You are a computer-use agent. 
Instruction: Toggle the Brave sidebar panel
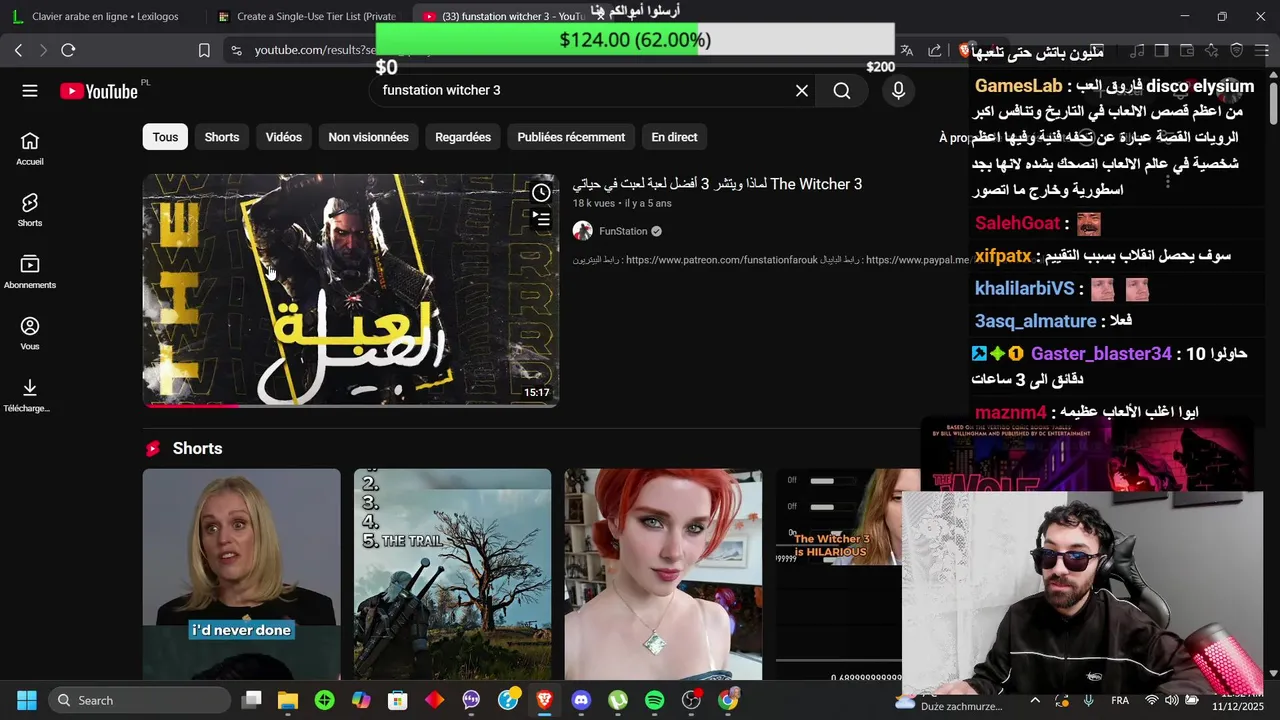pos(1161,50)
